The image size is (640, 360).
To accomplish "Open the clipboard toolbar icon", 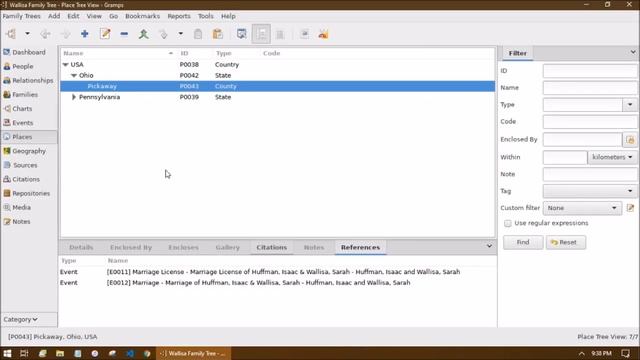I will [198, 34].
